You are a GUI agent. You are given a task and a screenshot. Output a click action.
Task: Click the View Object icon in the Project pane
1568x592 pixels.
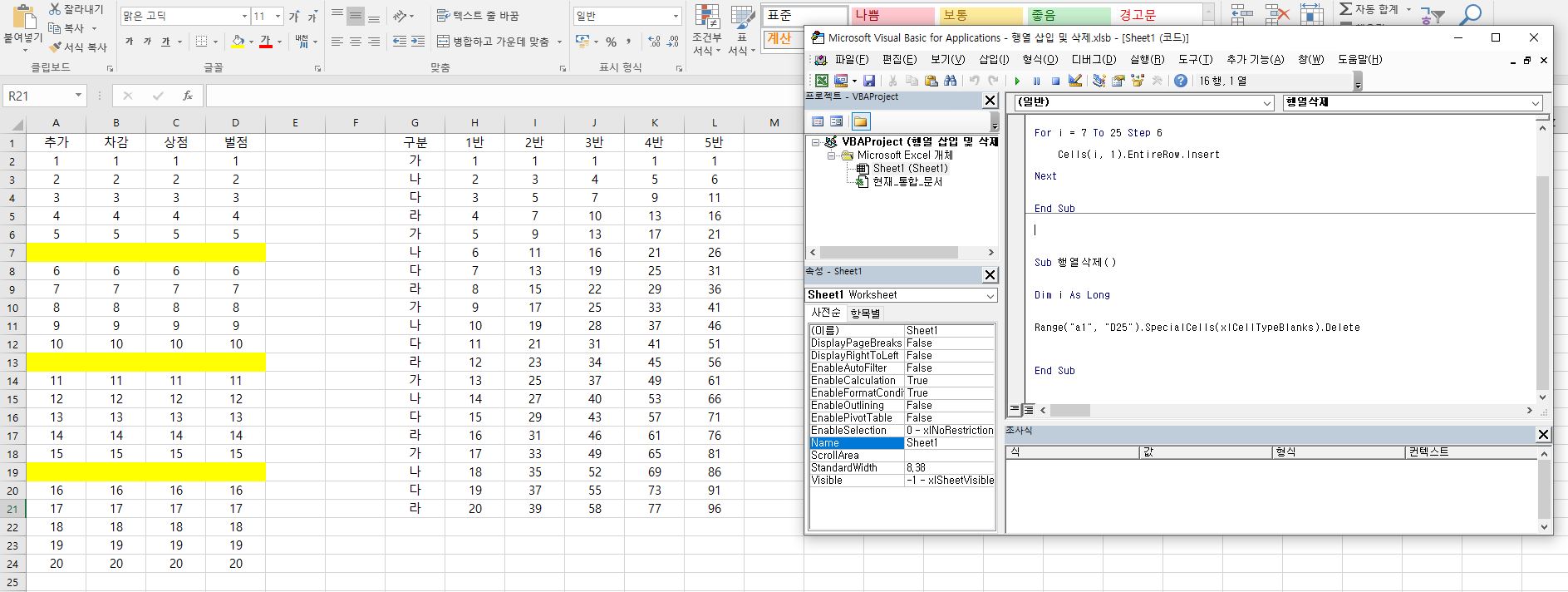coord(837,121)
